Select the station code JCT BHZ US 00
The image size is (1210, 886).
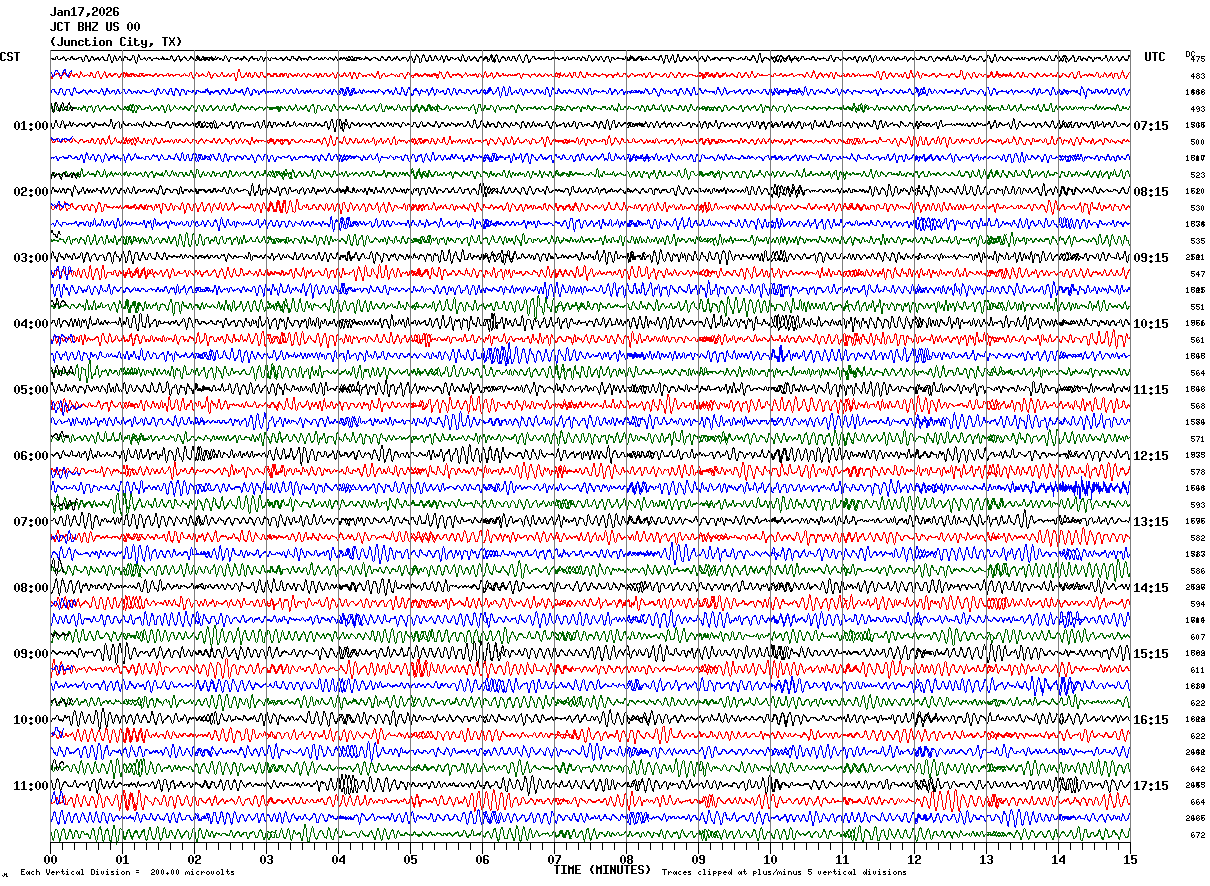(x=95, y=27)
